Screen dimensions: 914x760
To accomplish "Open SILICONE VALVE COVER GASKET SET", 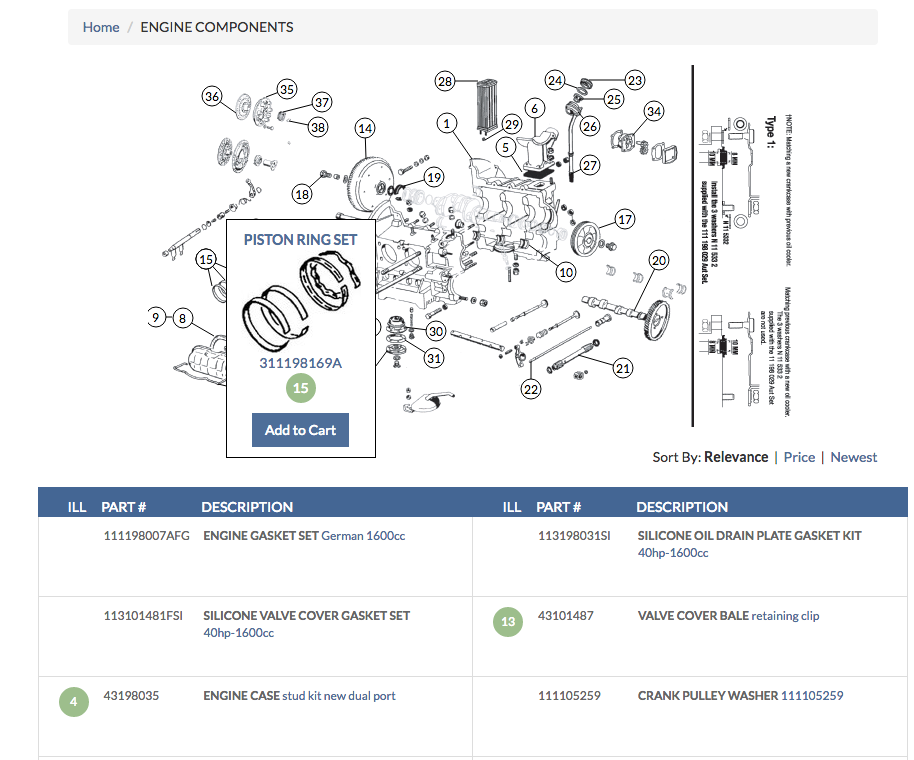I will [307, 624].
